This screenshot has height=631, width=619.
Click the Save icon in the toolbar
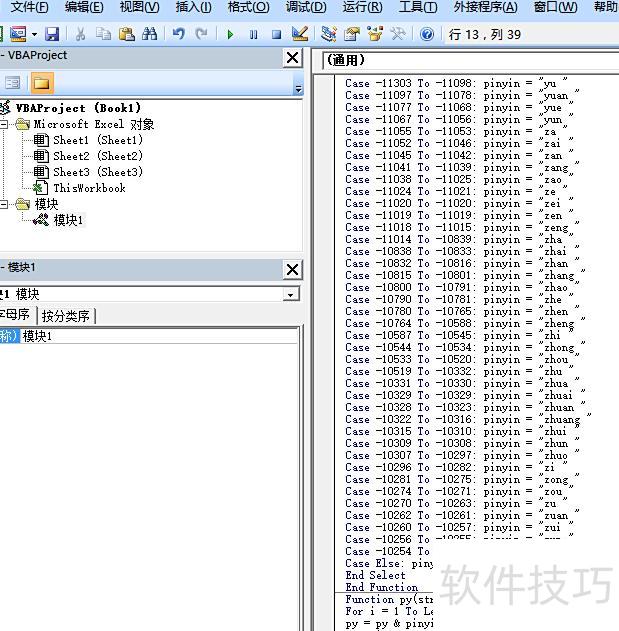(52, 34)
